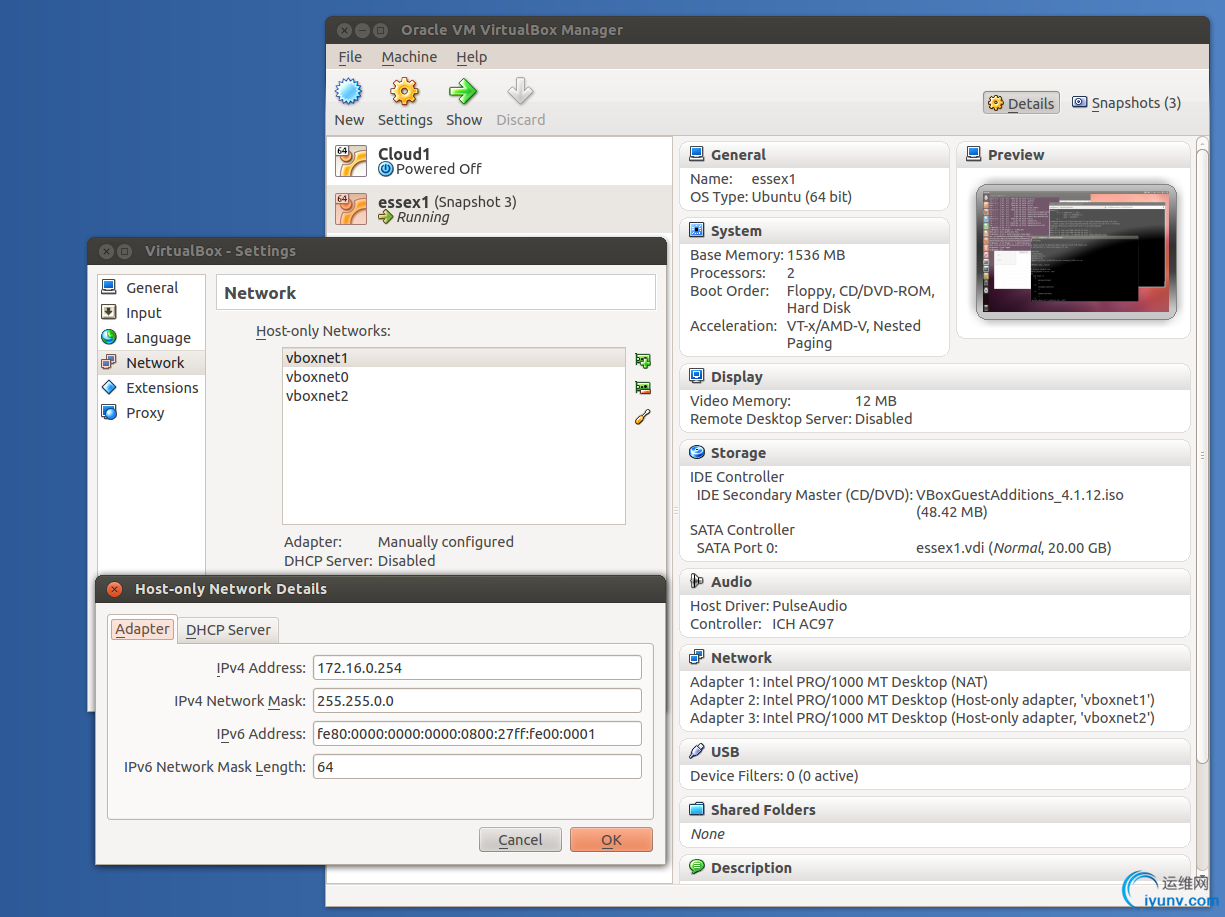Click the New virtual machine toolbar icon
This screenshot has width=1225, height=917.
pos(348,92)
